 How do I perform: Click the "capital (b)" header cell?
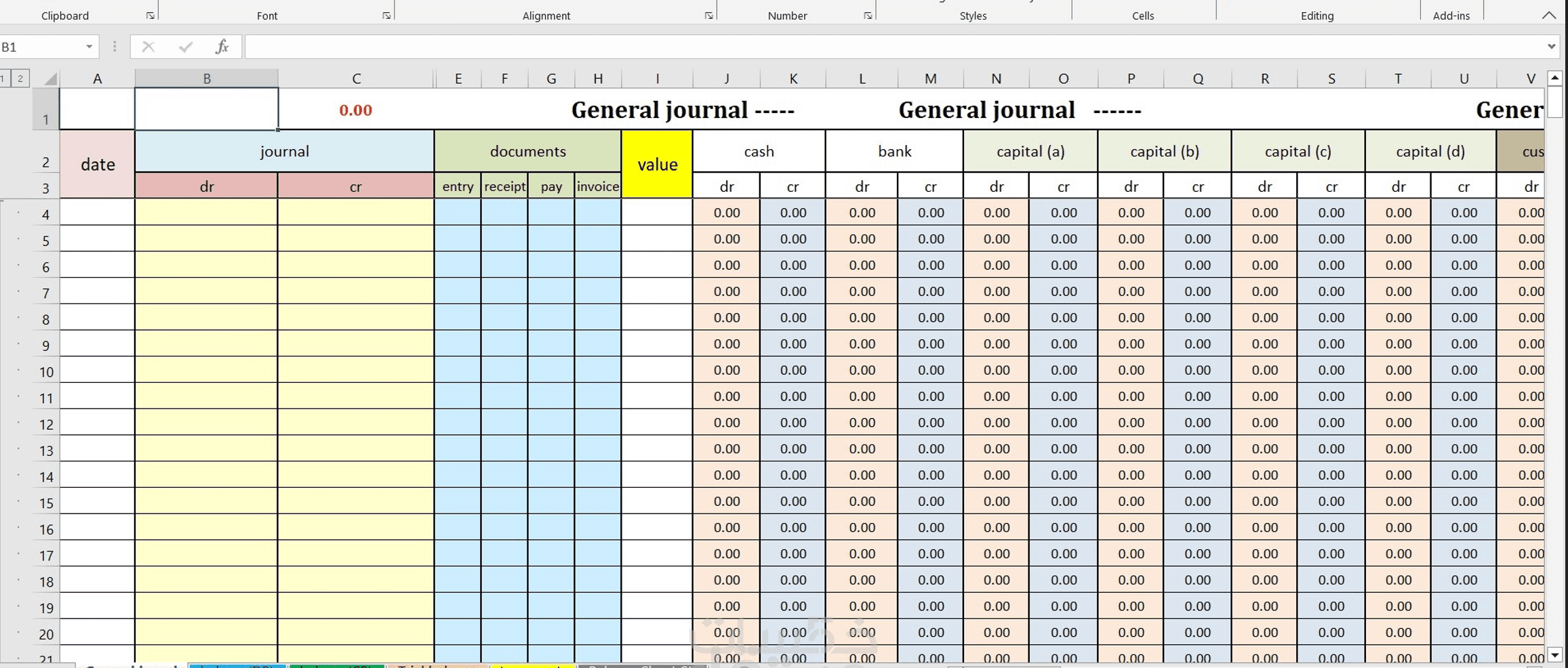(1165, 151)
